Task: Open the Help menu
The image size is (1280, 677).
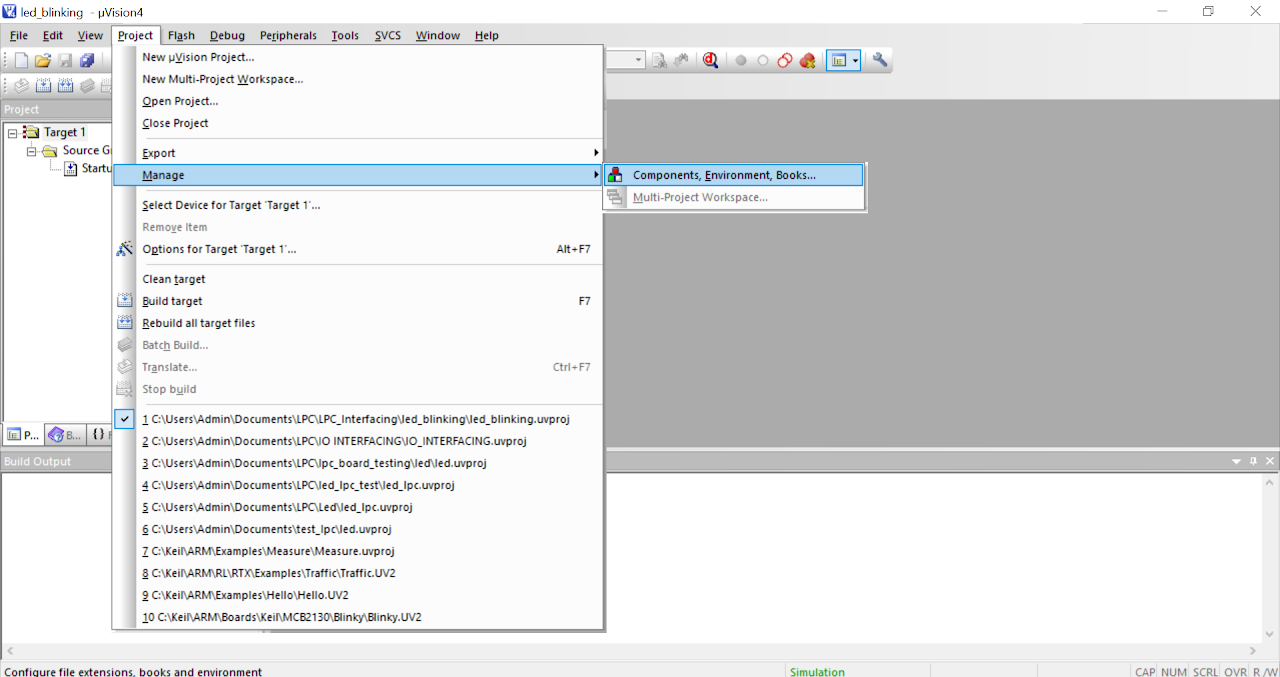Action: click(x=487, y=35)
